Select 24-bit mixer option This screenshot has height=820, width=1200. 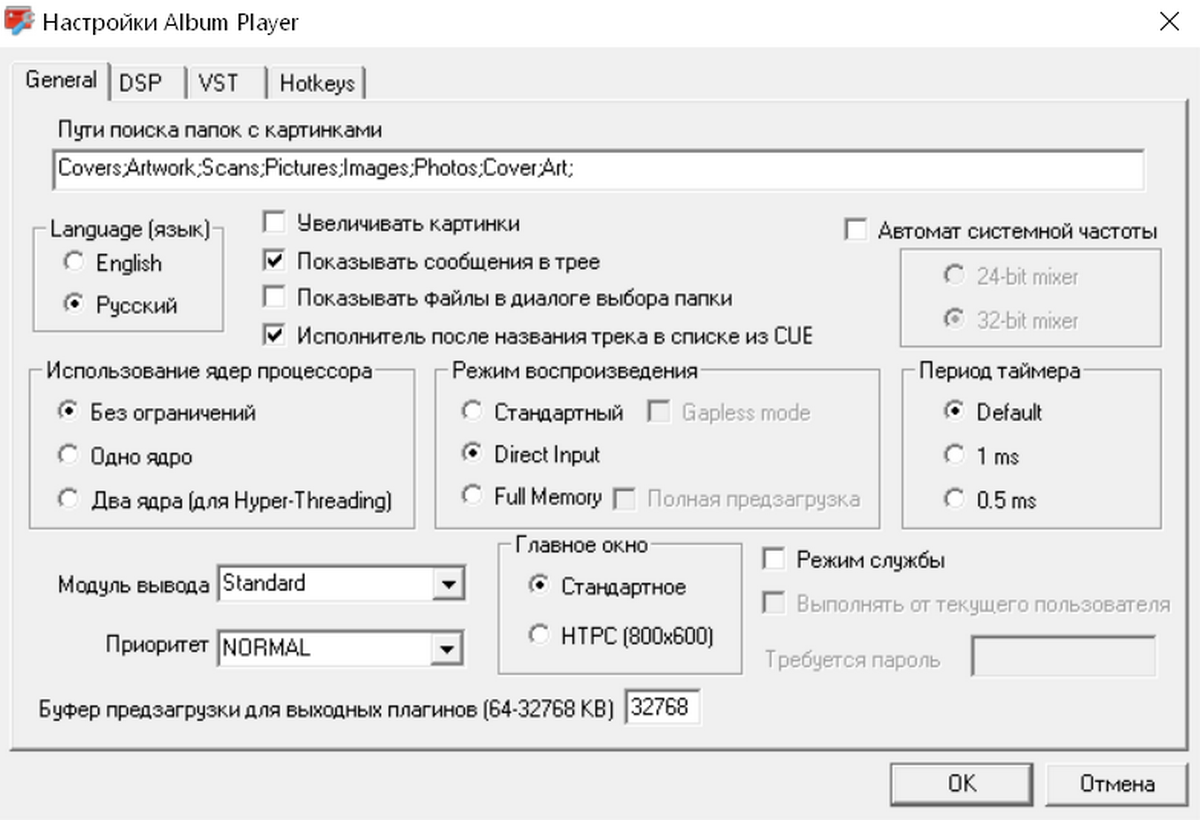coord(1012,277)
